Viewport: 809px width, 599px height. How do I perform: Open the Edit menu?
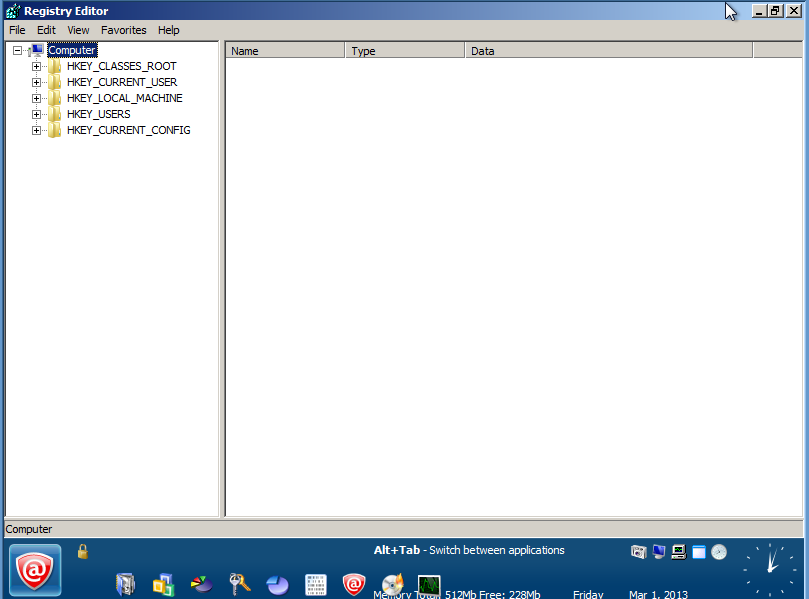click(x=46, y=30)
